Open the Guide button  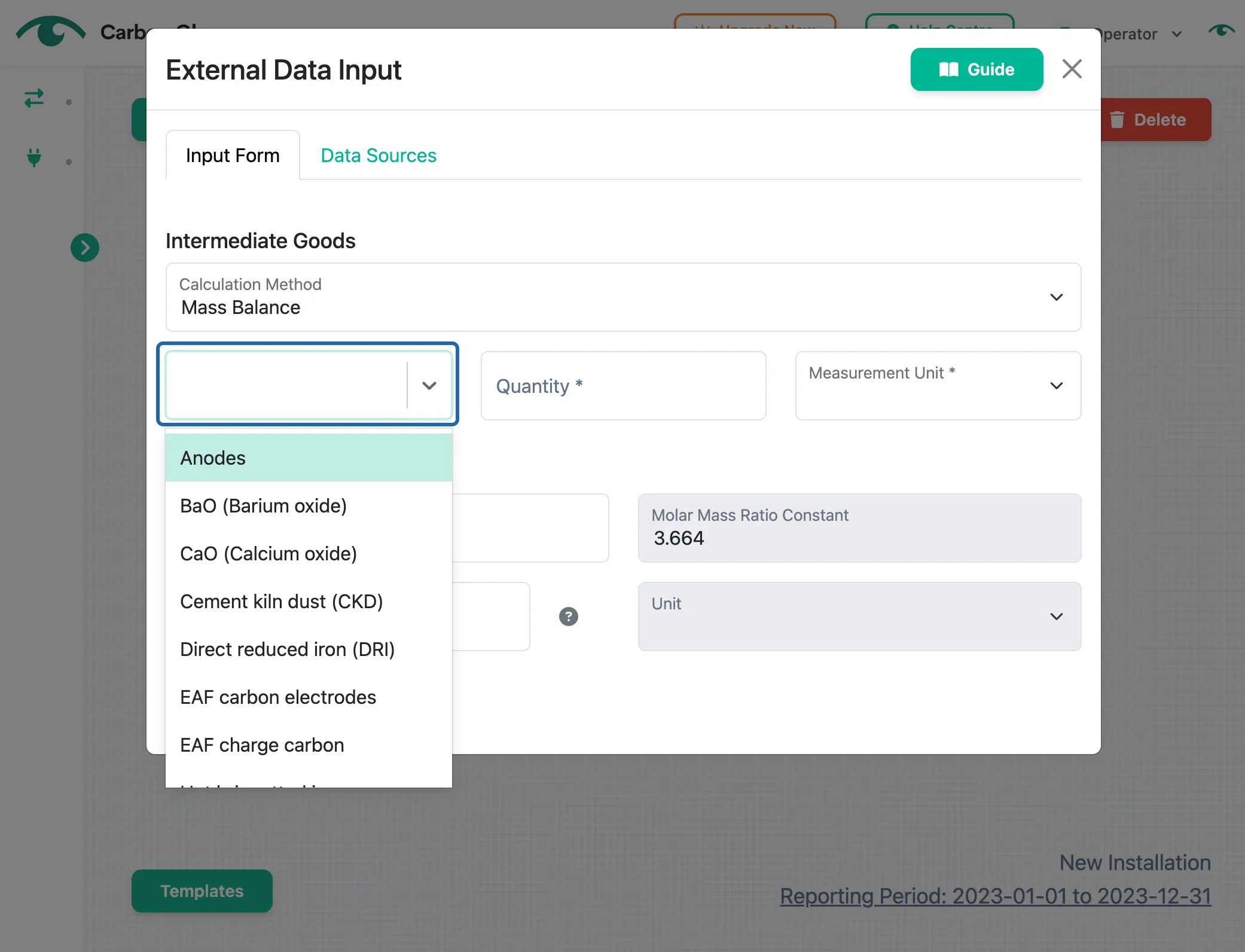pyautogui.click(x=977, y=69)
